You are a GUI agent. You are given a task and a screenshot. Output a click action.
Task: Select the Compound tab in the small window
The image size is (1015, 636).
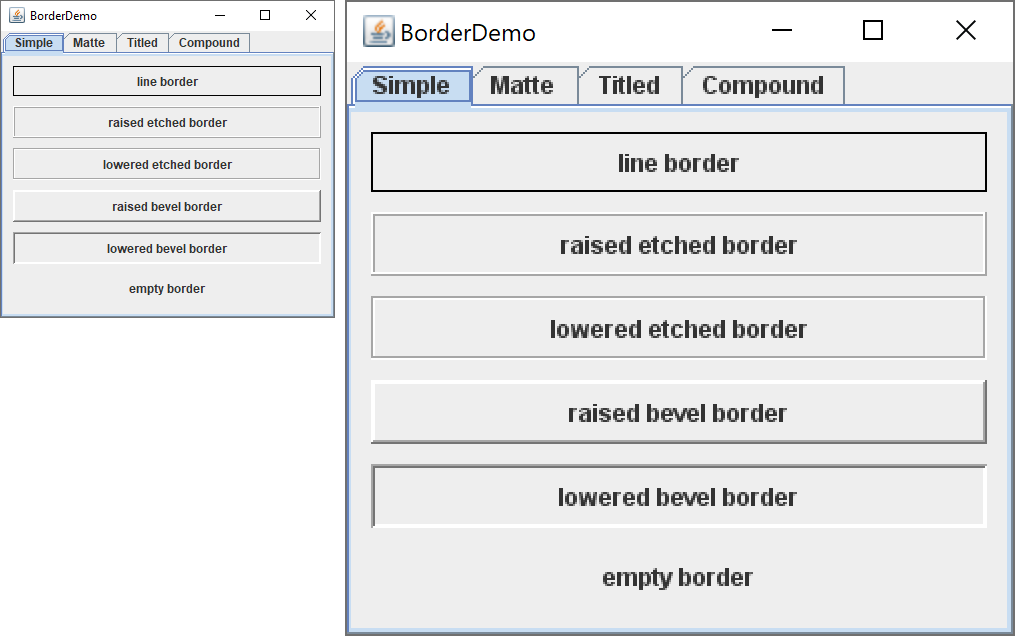coord(209,43)
